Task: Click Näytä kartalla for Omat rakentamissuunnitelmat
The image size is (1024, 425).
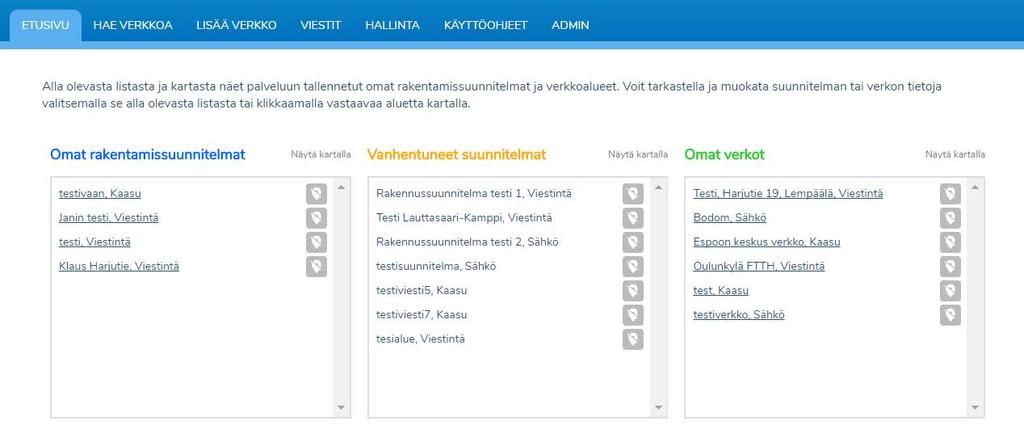Action: (x=321, y=155)
